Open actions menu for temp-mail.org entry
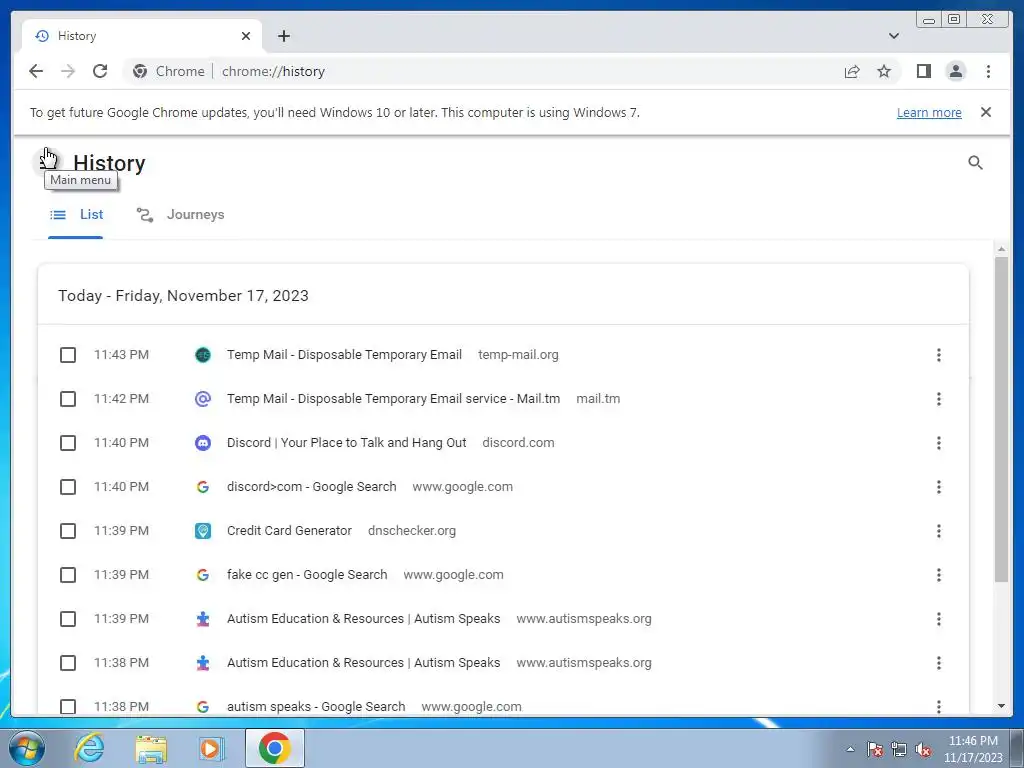This screenshot has width=1024, height=768. point(938,355)
